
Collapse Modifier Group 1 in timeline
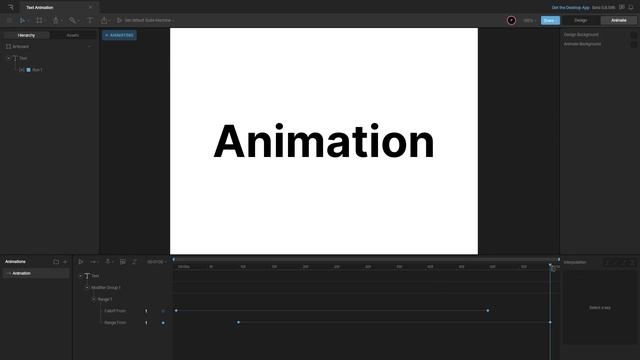point(87,288)
